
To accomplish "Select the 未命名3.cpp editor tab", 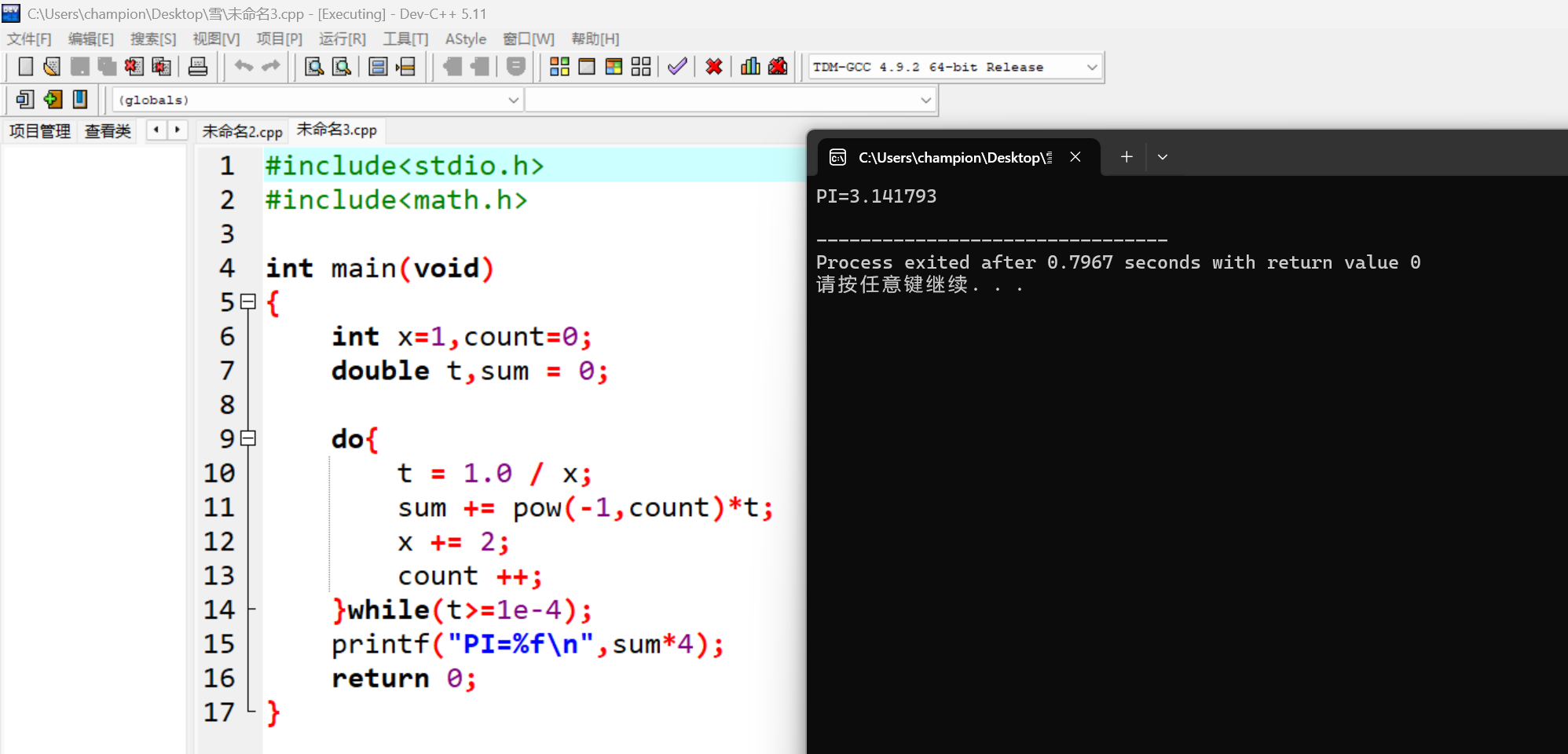I will (336, 130).
